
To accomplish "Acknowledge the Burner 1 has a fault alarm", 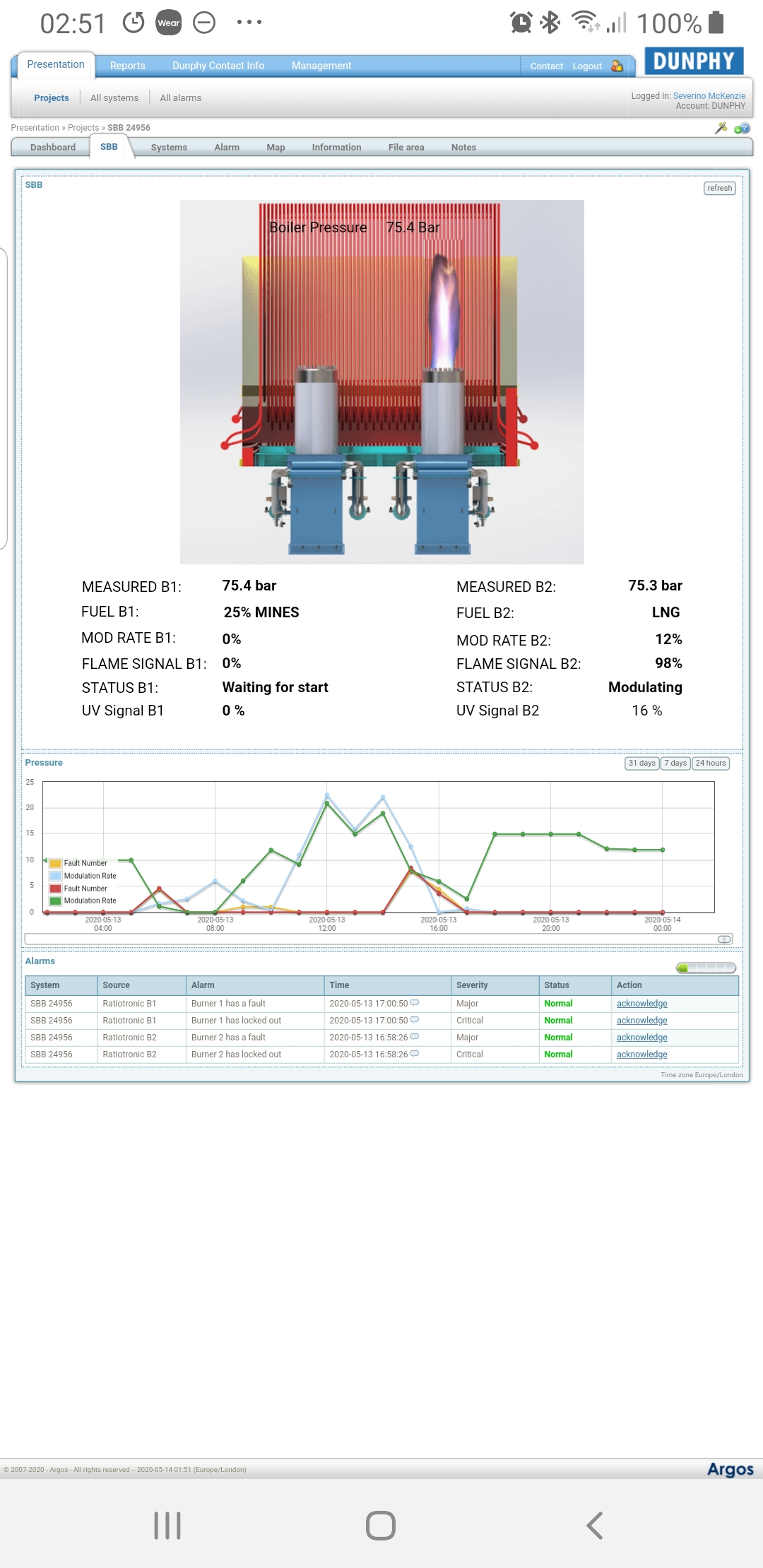I will [642, 1003].
